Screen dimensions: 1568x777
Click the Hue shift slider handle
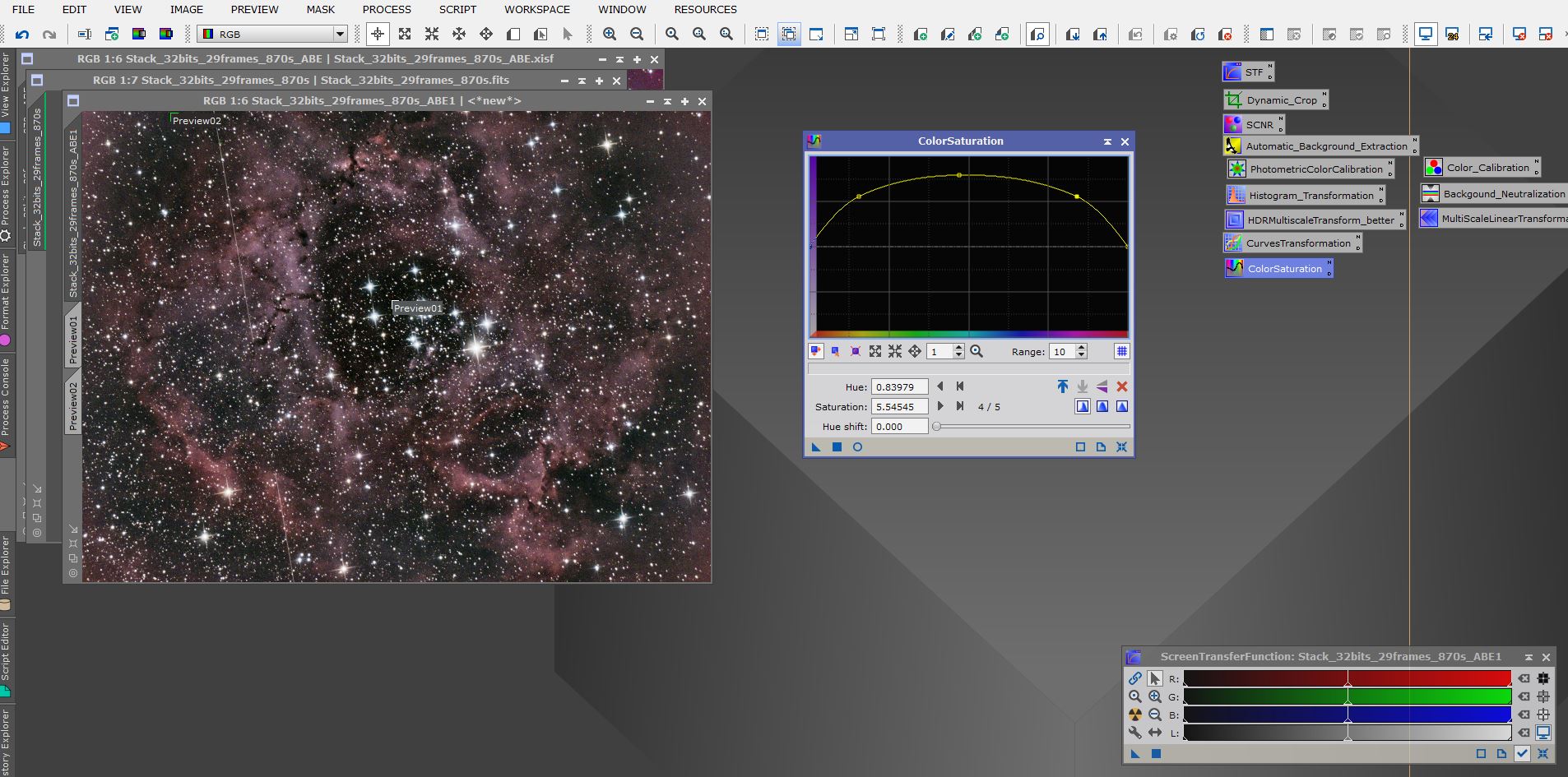(936, 426)
